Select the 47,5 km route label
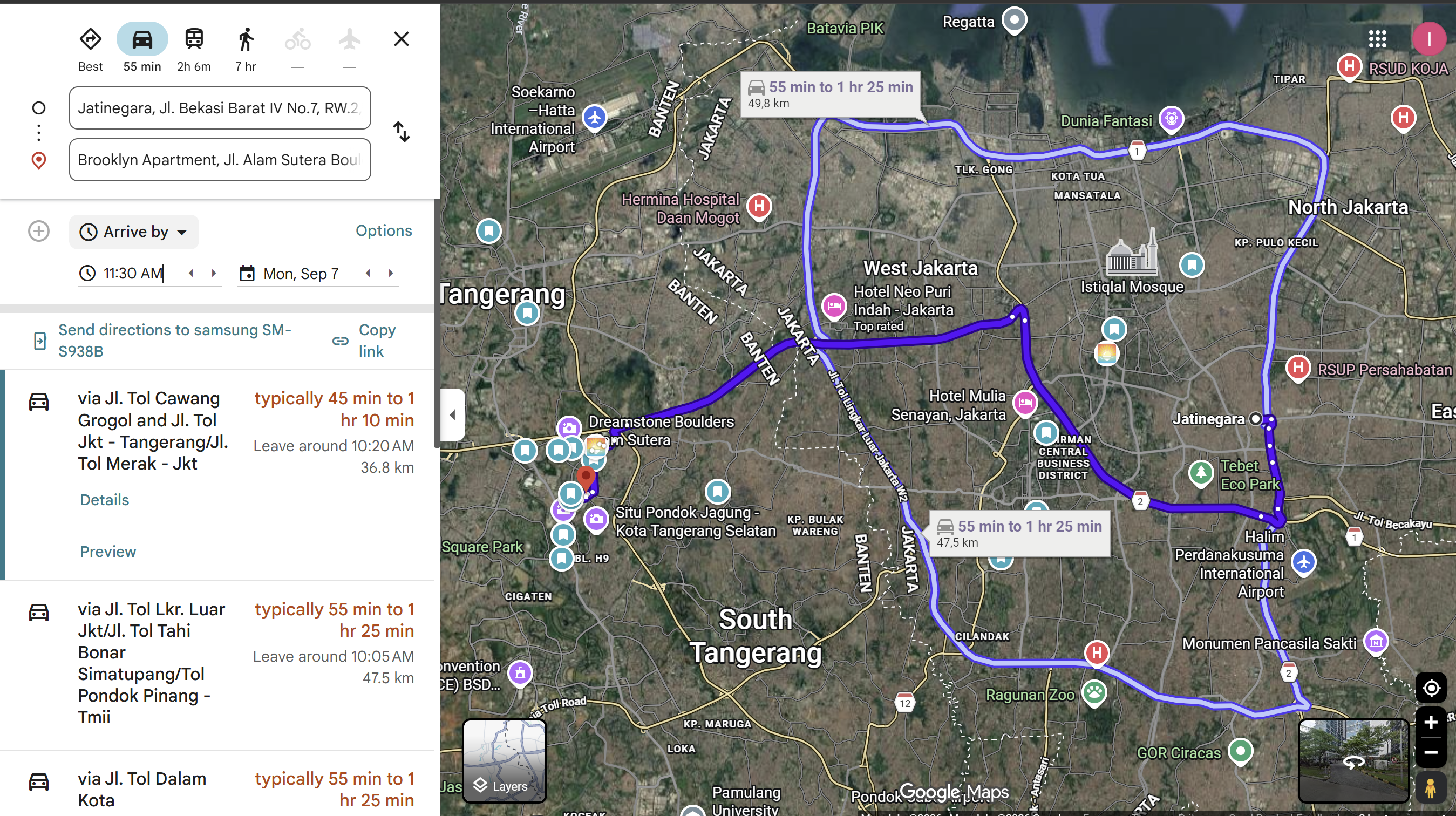This screenshot has width=1456, height=816. 1018,533
